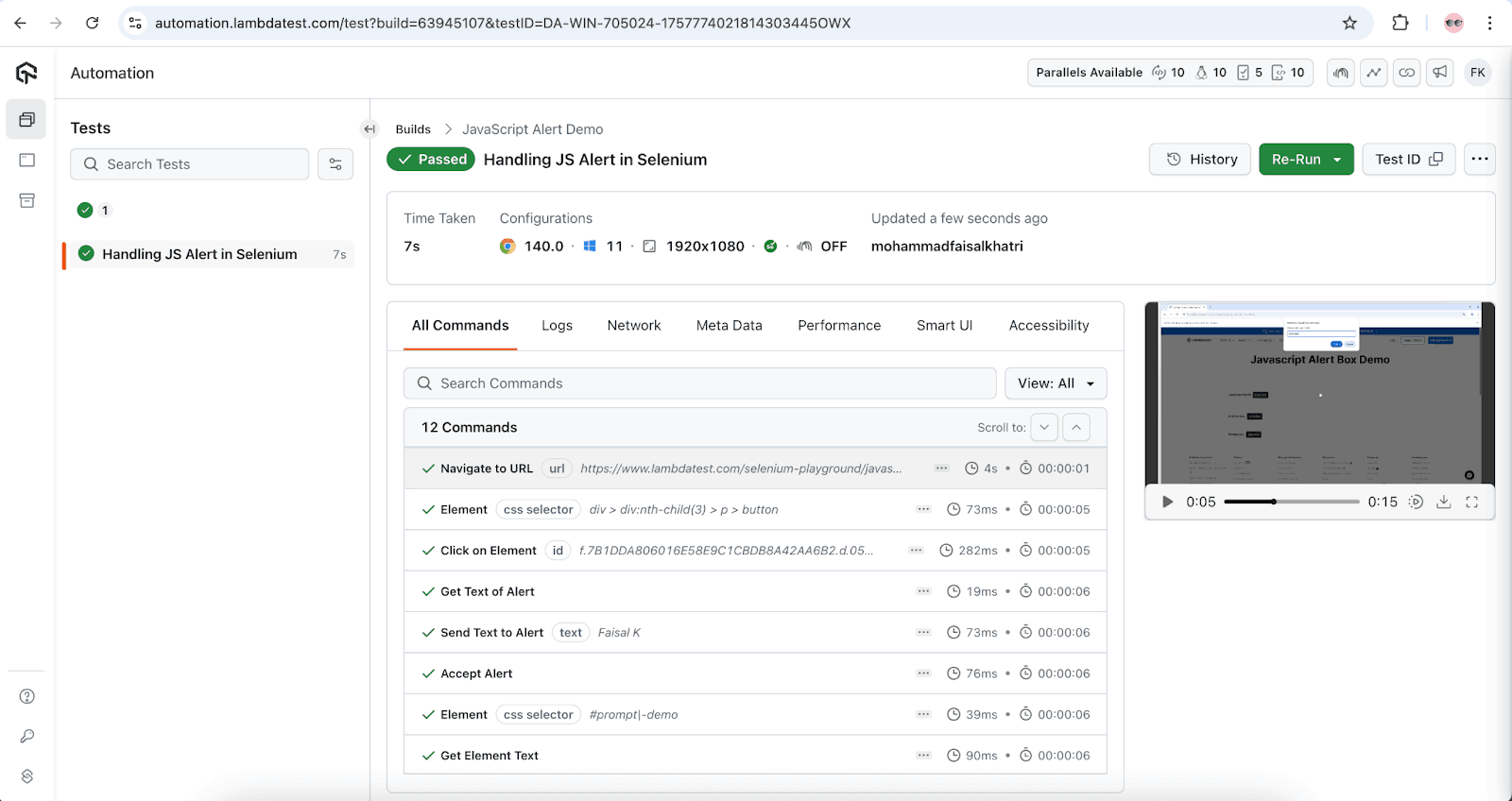Open the help question mark icon
Screen dimensions: 1512x801
(x=27, y=696)
